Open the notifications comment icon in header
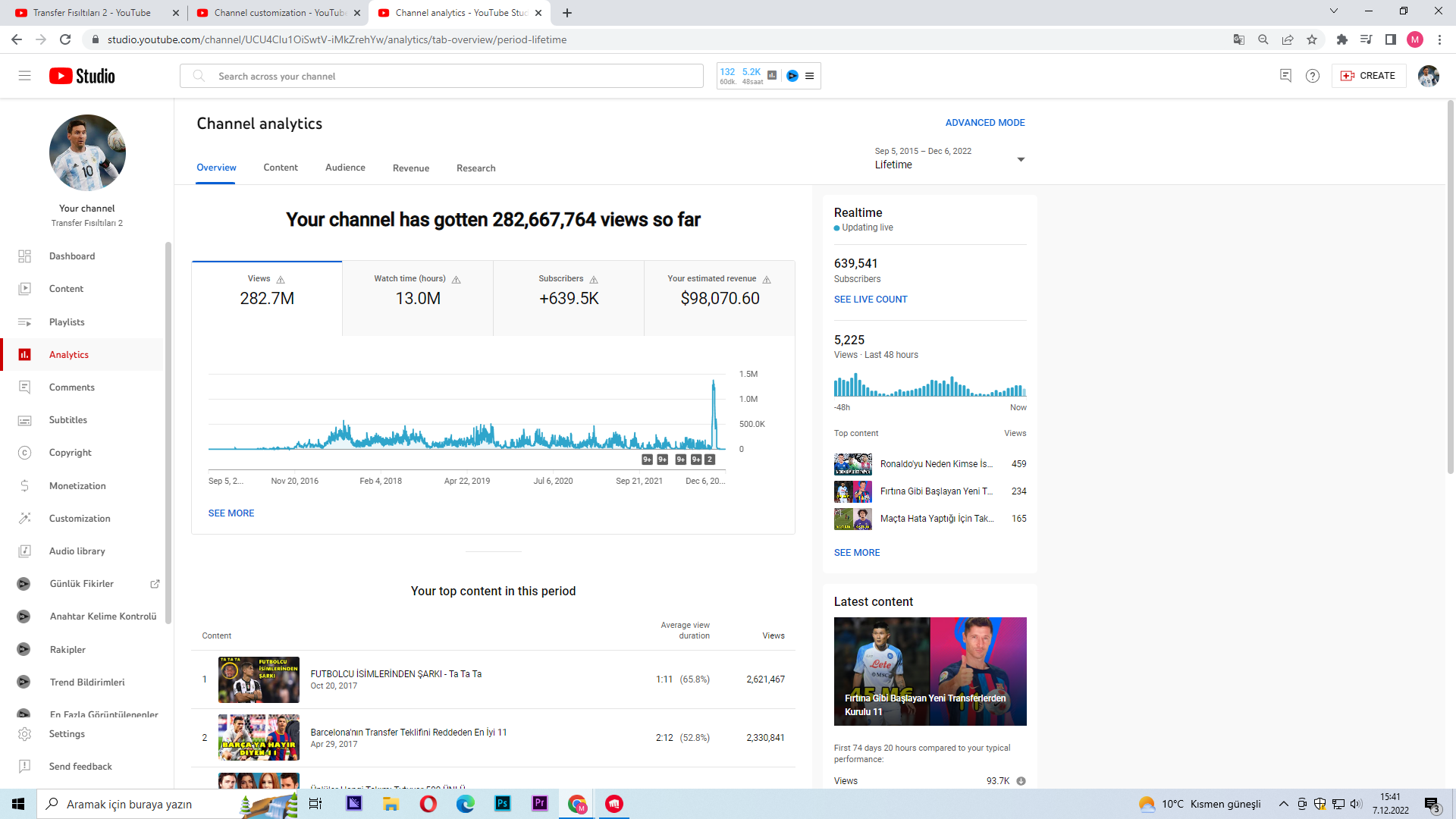This screenshot has height=819, width=1456. pyautogui.click(x=1285, y=76)
